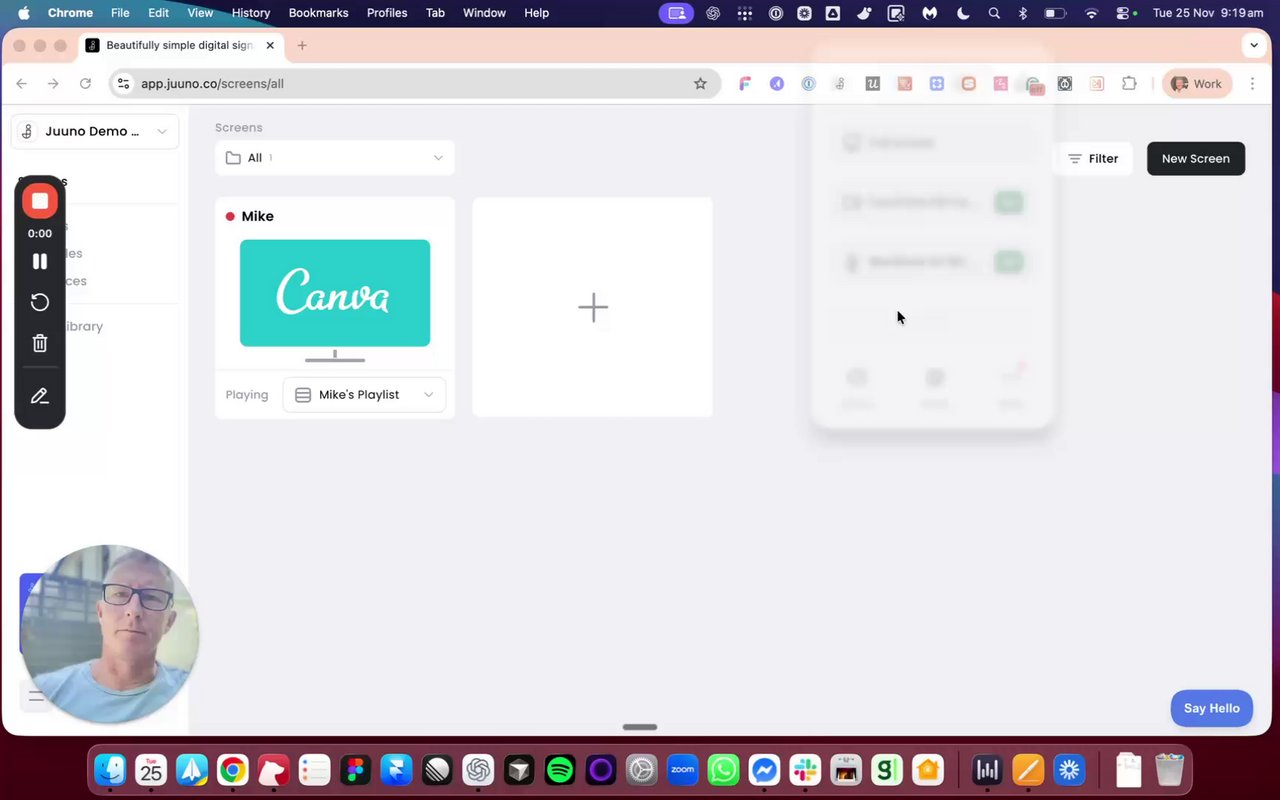
Task: Toggle Do Not Disturb moon icon
Action: pyautogui.click(x=963, y=13)
